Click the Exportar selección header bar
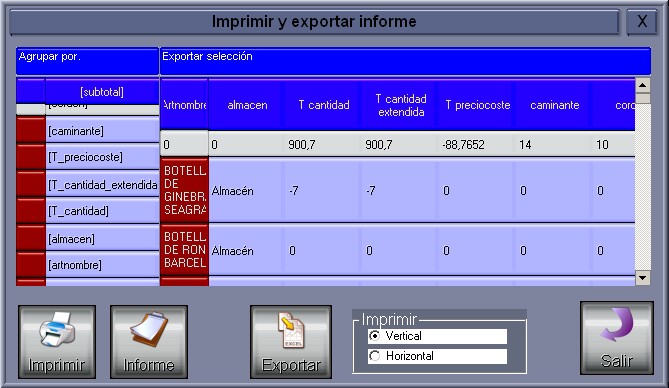This screenshot has height=388, width=669. [405, 61]
